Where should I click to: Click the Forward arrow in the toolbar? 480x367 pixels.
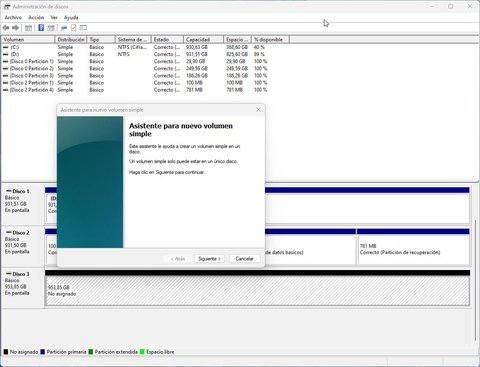[15, 28]
